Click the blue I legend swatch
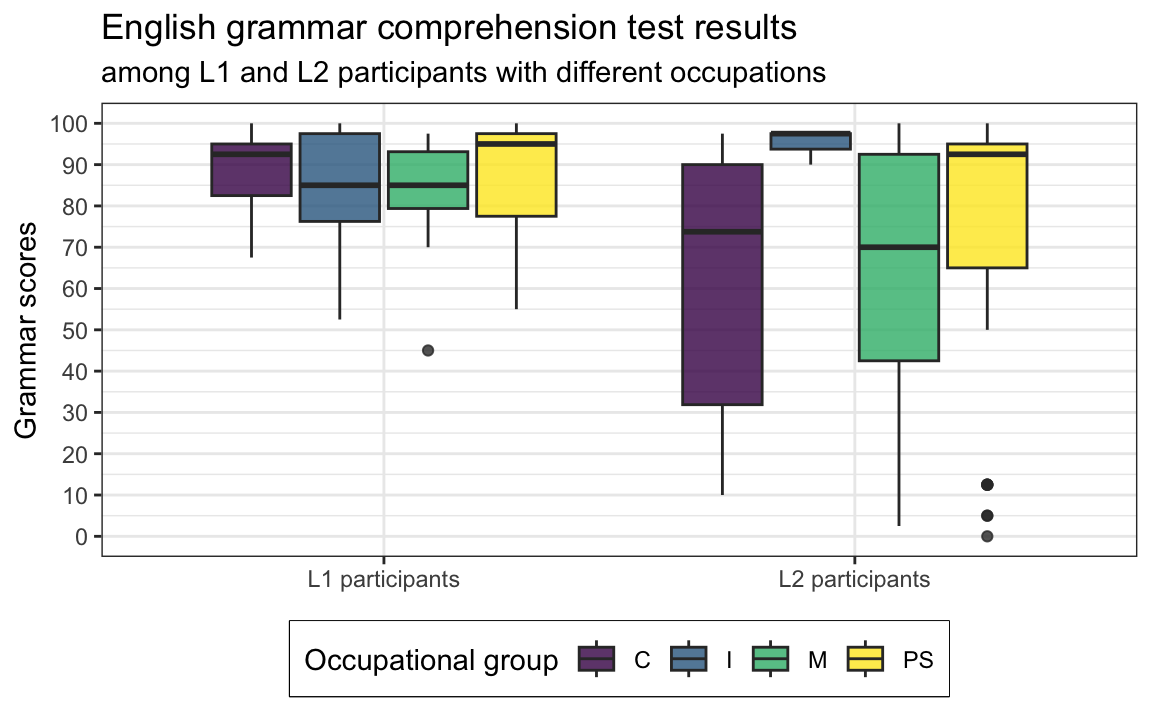Screen dimensions: 1152x711 tap(686, 660)
